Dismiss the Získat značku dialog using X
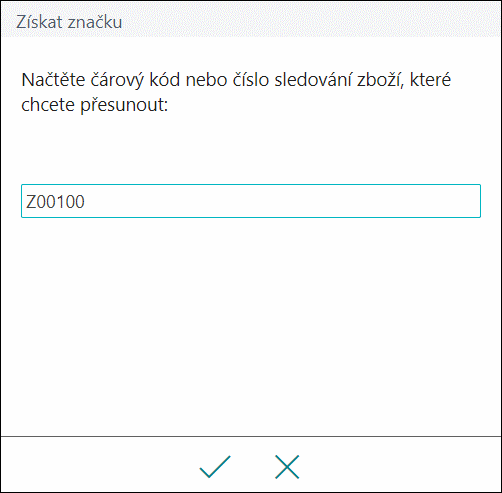Screen dimensions: 502x493 [x=287, y=466]
